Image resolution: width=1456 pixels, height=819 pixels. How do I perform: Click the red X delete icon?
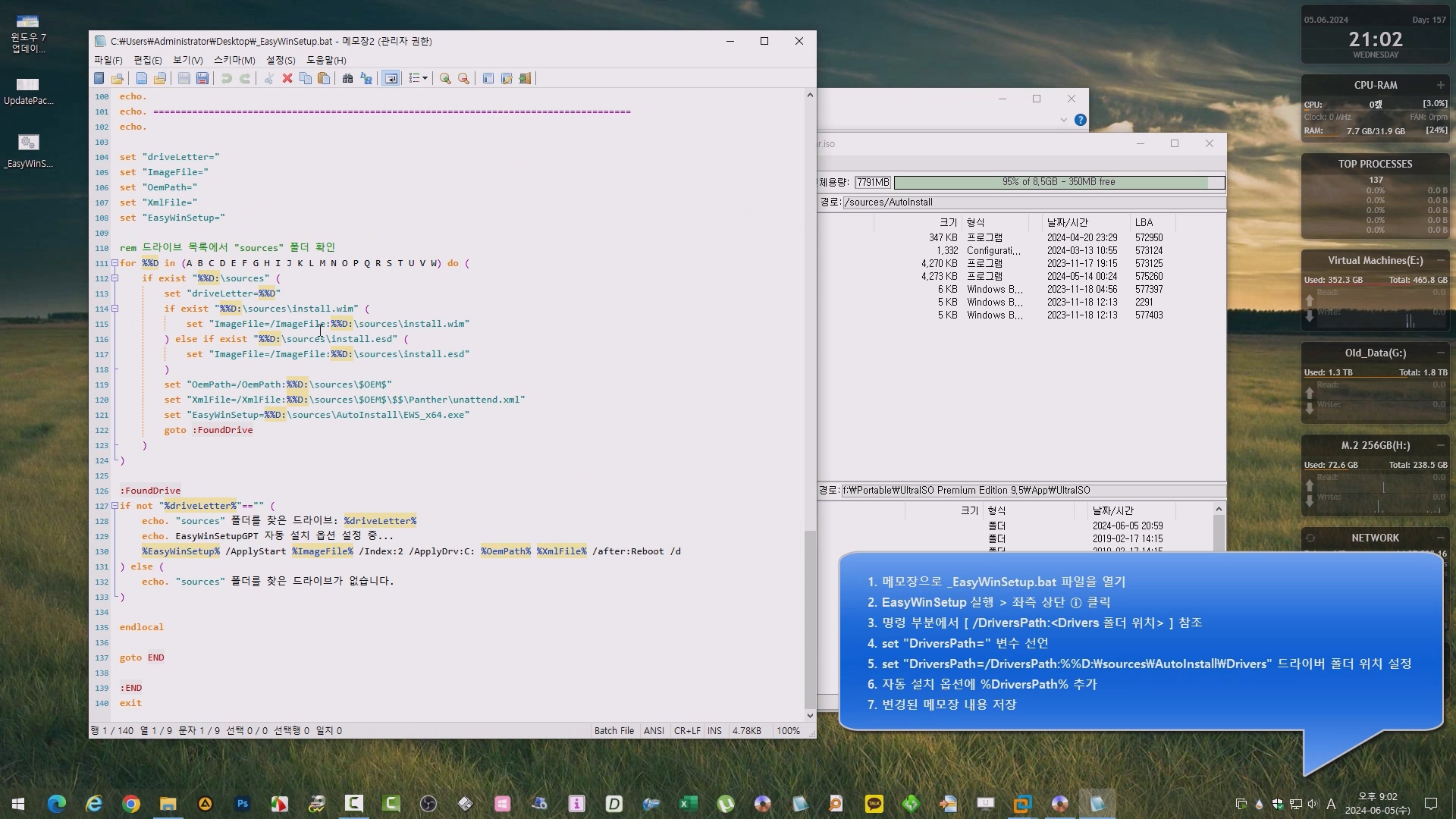(287, 78)
